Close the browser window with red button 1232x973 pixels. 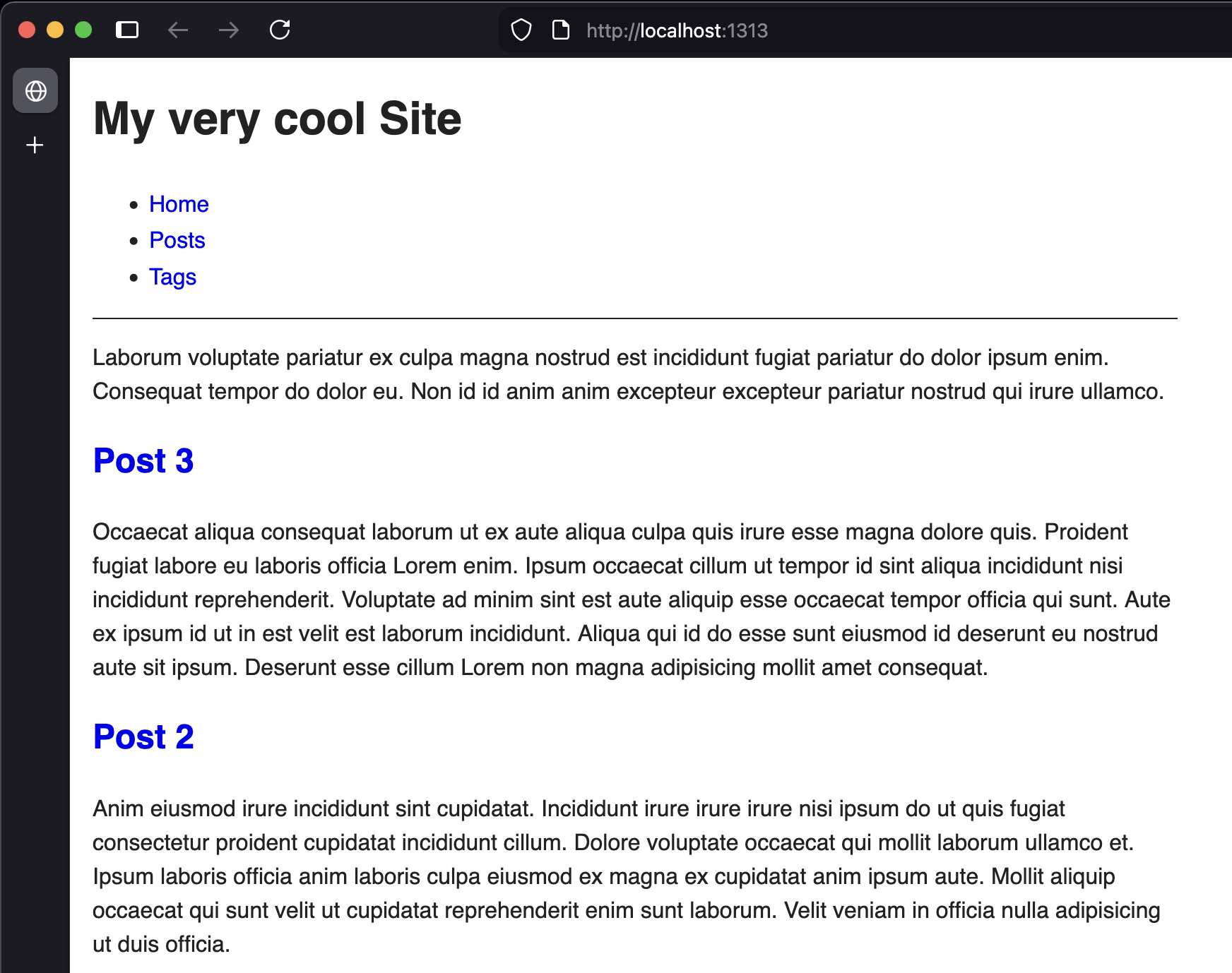tap(27, 30)
